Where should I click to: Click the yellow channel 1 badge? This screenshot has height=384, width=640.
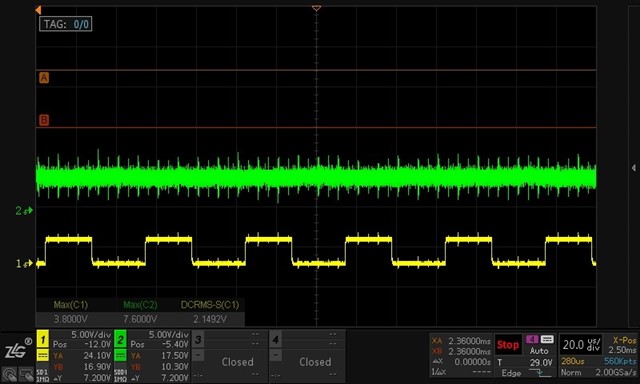click(42, 339)
